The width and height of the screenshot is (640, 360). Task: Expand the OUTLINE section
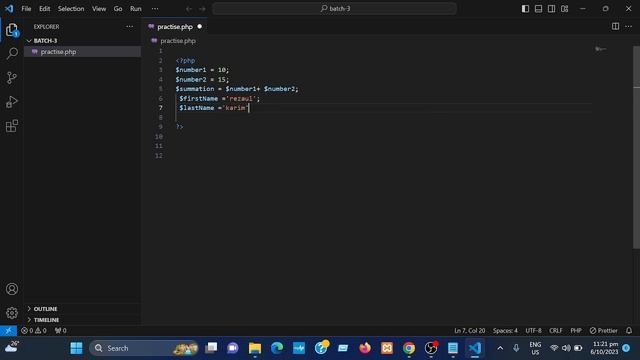click(82, 309)
